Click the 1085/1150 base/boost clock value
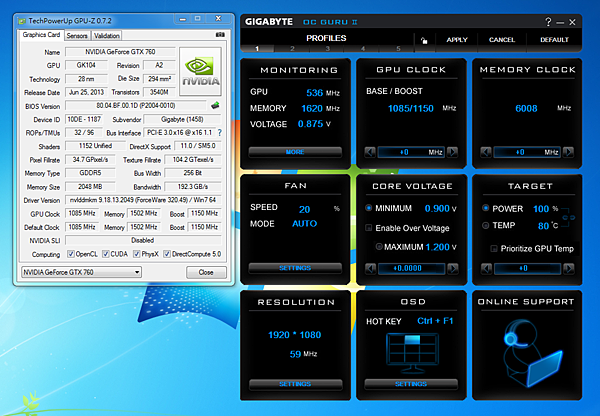This screenshot has height=416, width=600. (411, 108)
